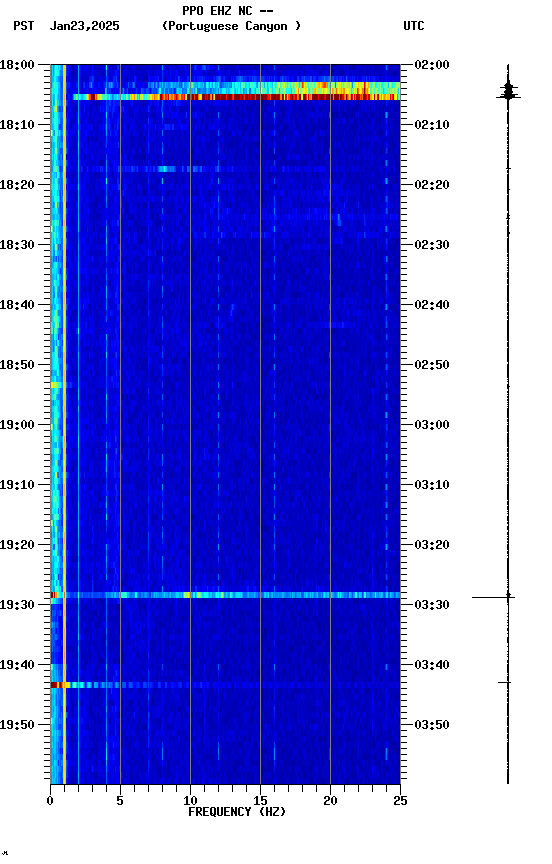Click the yellow 1 Hz vertical line in spectrogram
Viewport: 552px width, 864px height.
pyautogui.click(x=64, y=424)
